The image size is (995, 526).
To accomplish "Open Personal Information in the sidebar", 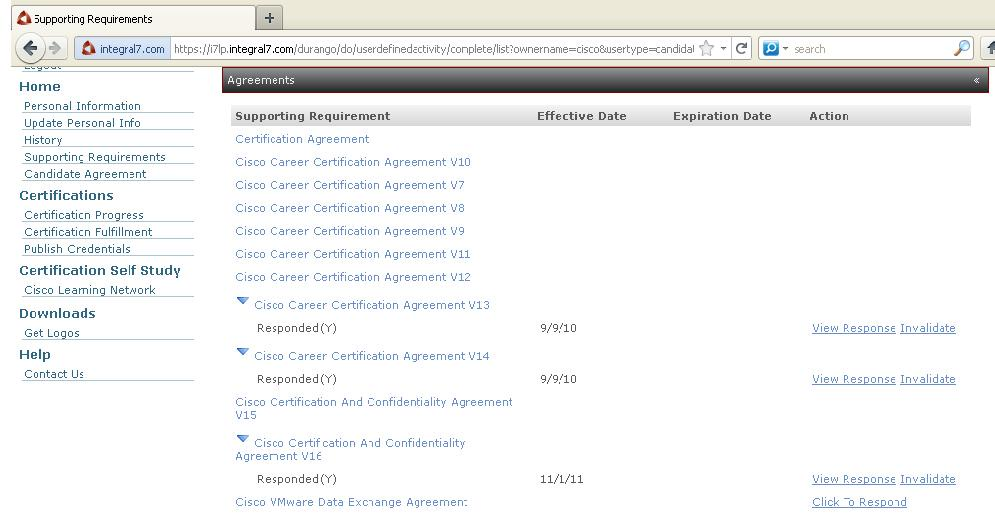I will 82,106.
